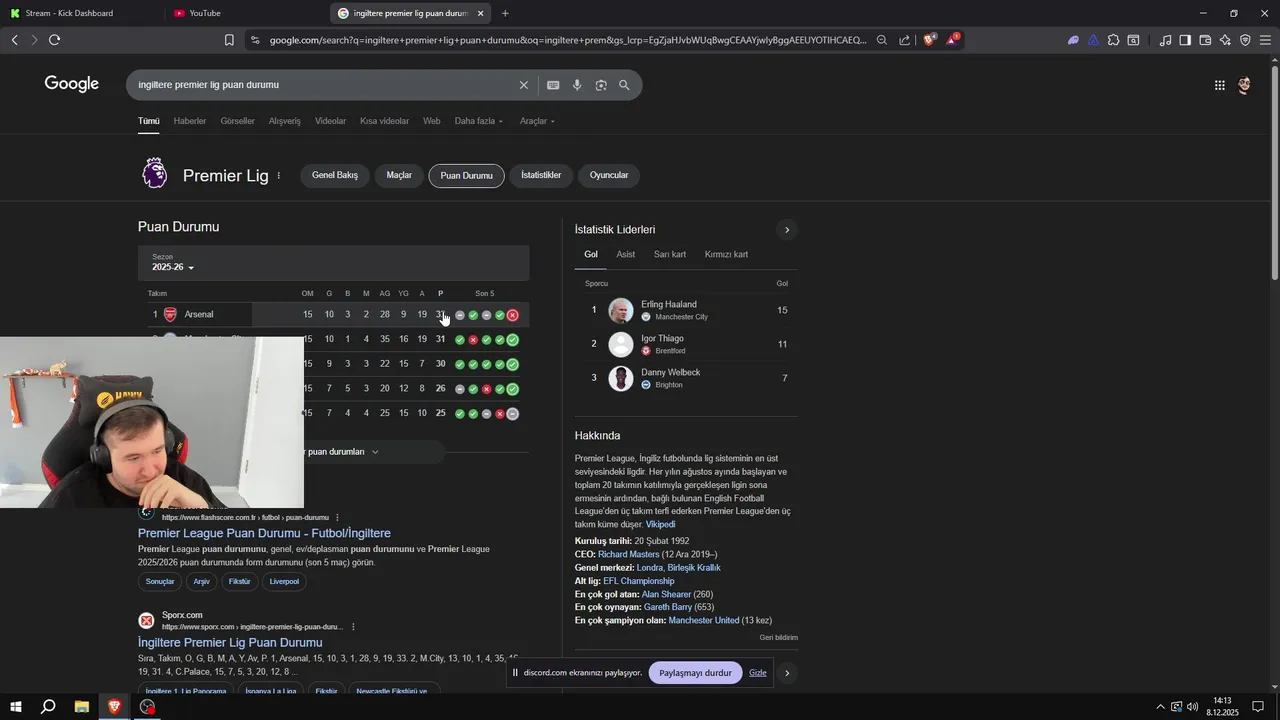
Task: Open the flashscore result options dots
Action: [x=337, y=518]
